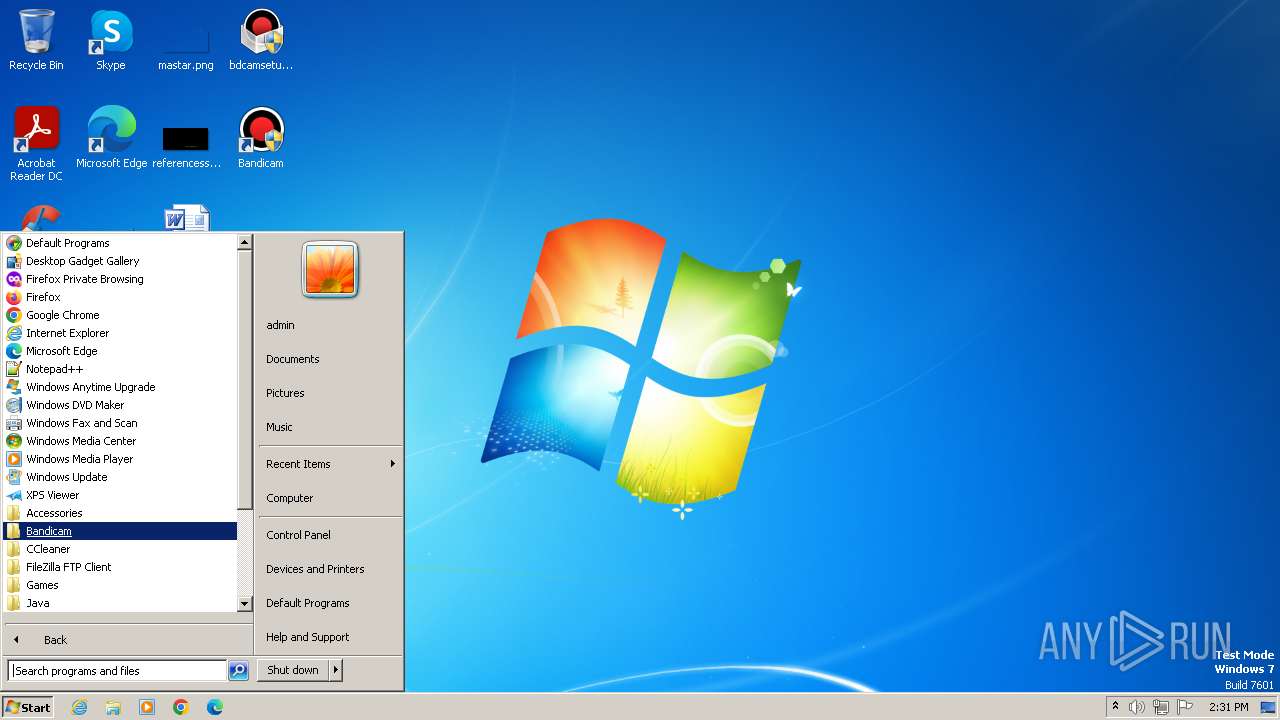This screenshot has height=720, width=1280.
Task: Click the search magnifier button
Action: (x=238, y=671)
